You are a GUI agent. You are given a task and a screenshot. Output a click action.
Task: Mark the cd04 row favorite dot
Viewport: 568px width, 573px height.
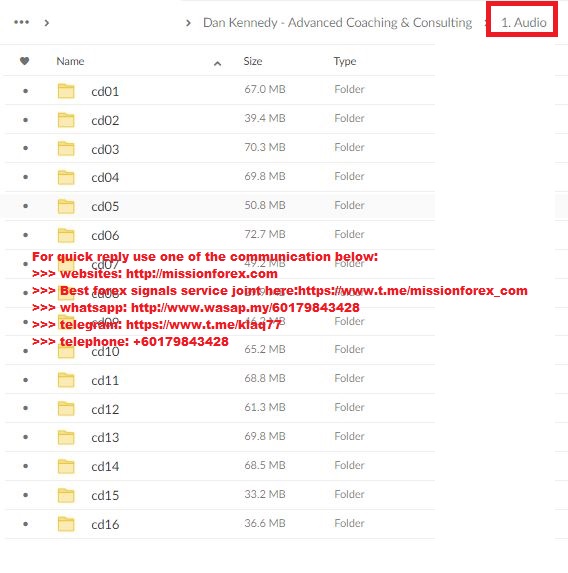click(26, 177)
